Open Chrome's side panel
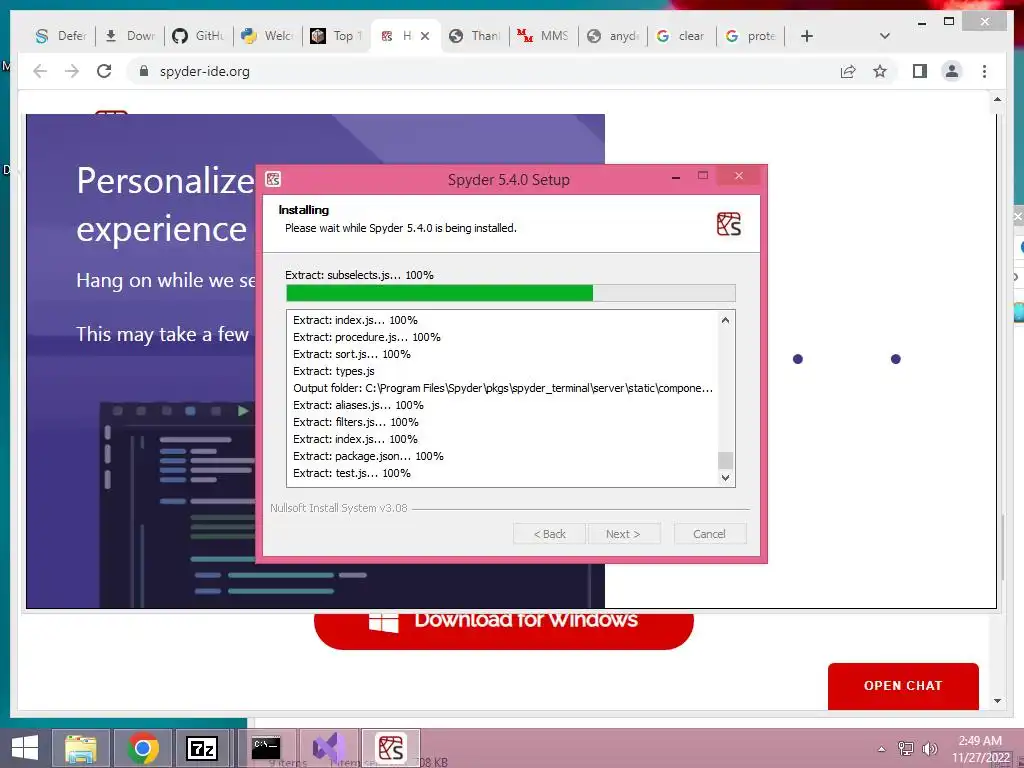1024x768 pixels. (920, 71)
